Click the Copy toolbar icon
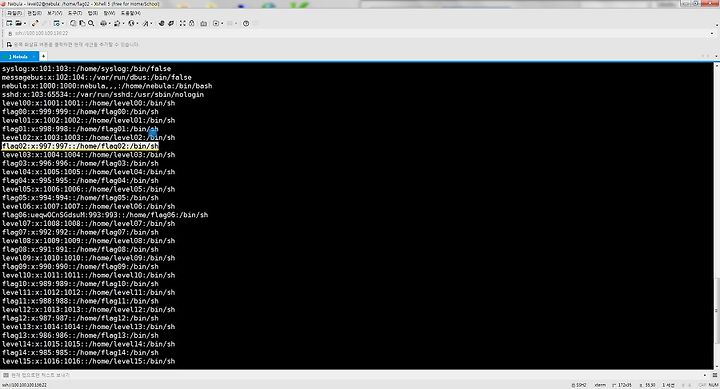 pyautogui.click(x=73, y=23)
